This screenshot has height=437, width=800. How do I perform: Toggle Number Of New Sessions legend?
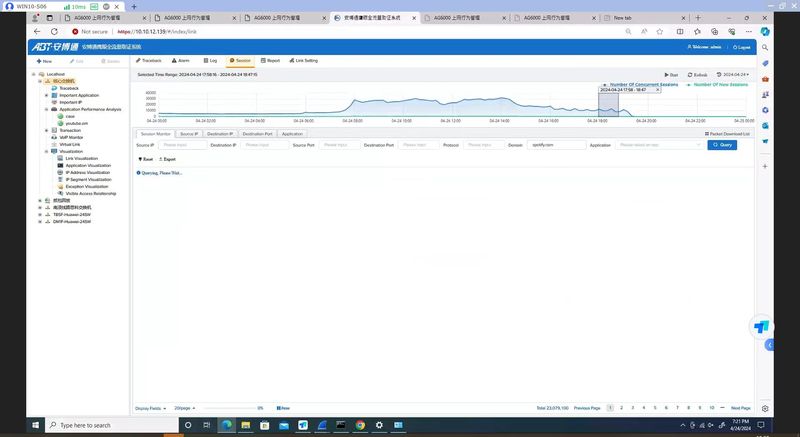pos(717,85)
